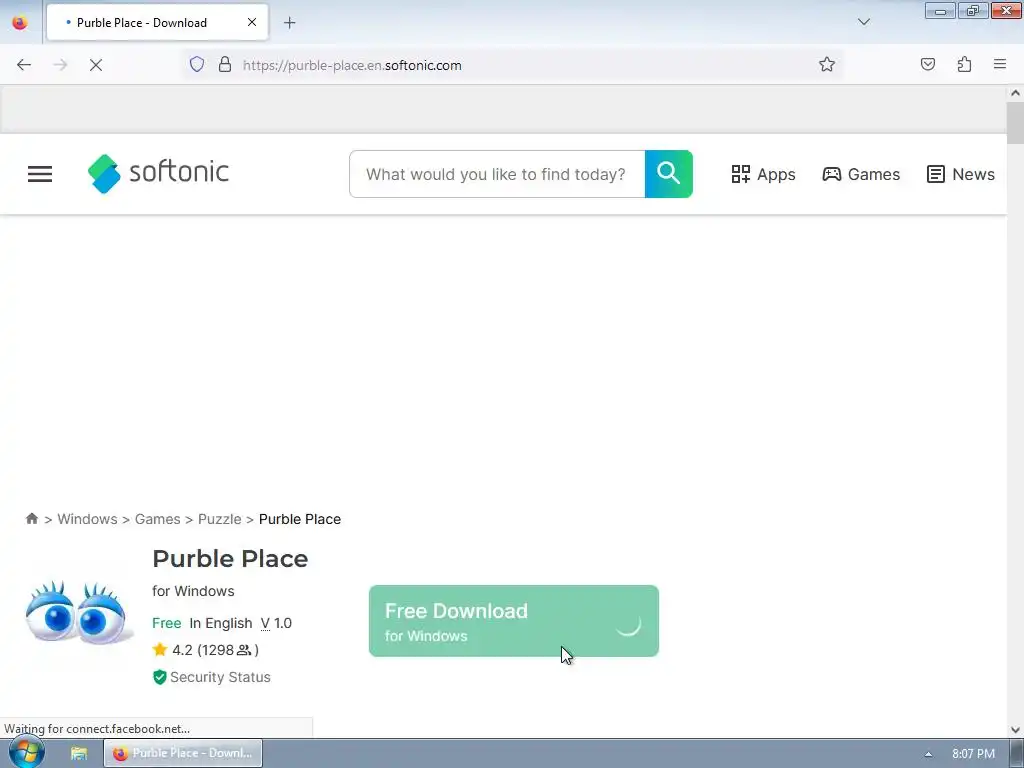Screen dimensions: 1024x768
Task: Go to home via breadcrumb house icon
Action: (x=31, y=519)
